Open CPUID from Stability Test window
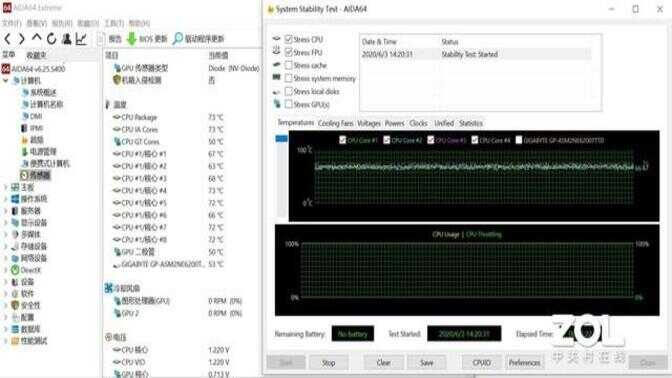The width and height of the screenshot is (672, 378). click(x=481, y=363)
